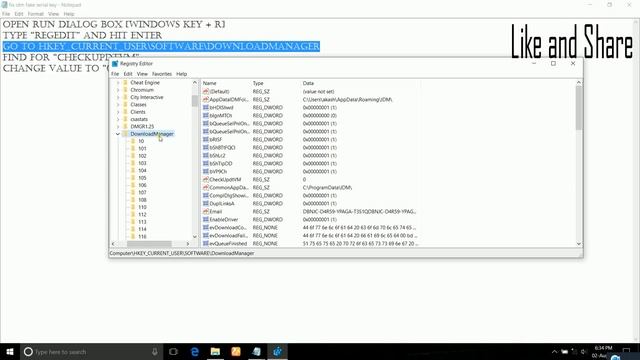This screenshot has width=640, height=360.
Task: Click tree pane vertical scroll up arrow
Action: click(195, 82)
